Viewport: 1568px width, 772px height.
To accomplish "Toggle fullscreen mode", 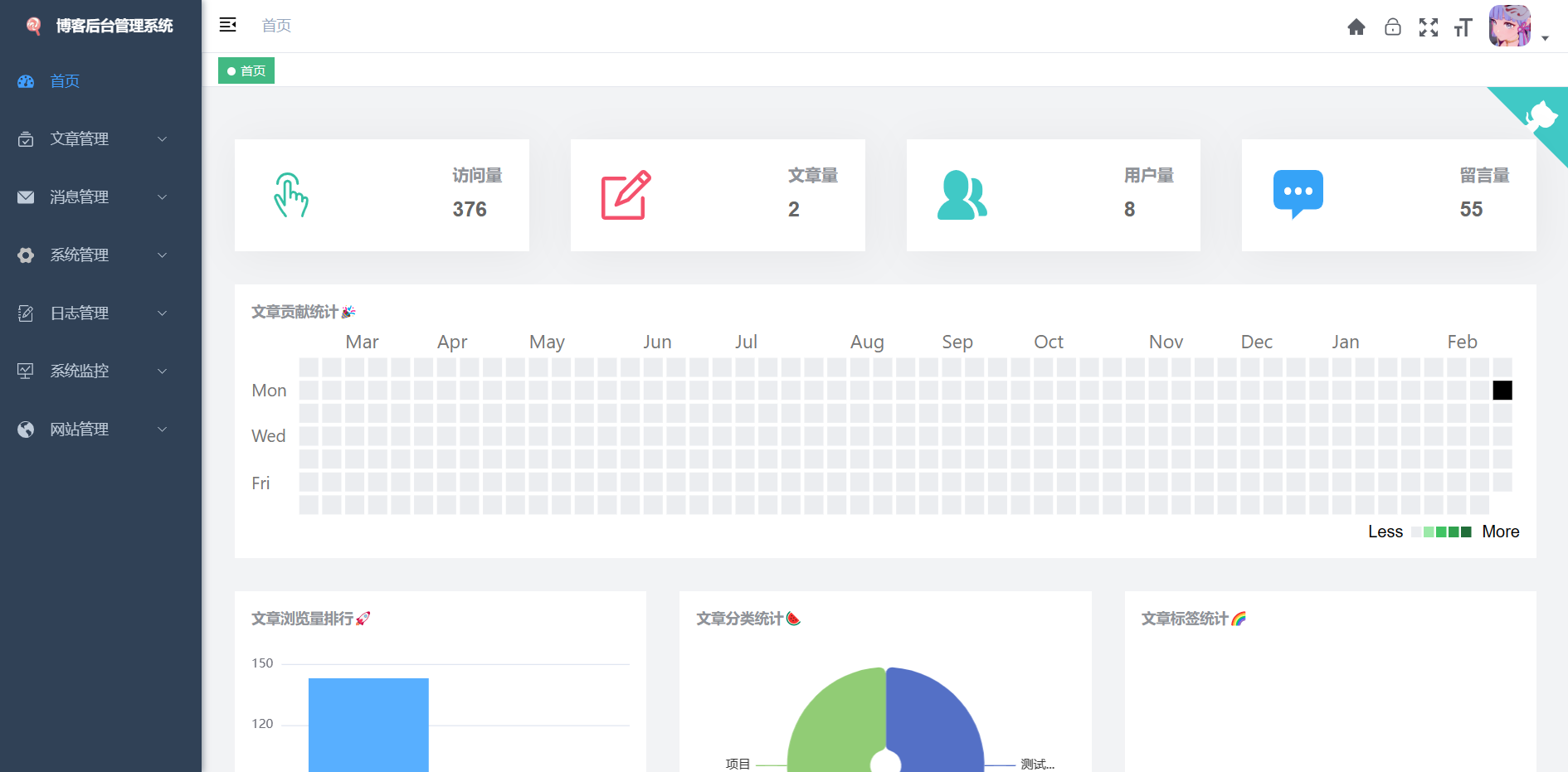I will click(x=1429, y=27).
